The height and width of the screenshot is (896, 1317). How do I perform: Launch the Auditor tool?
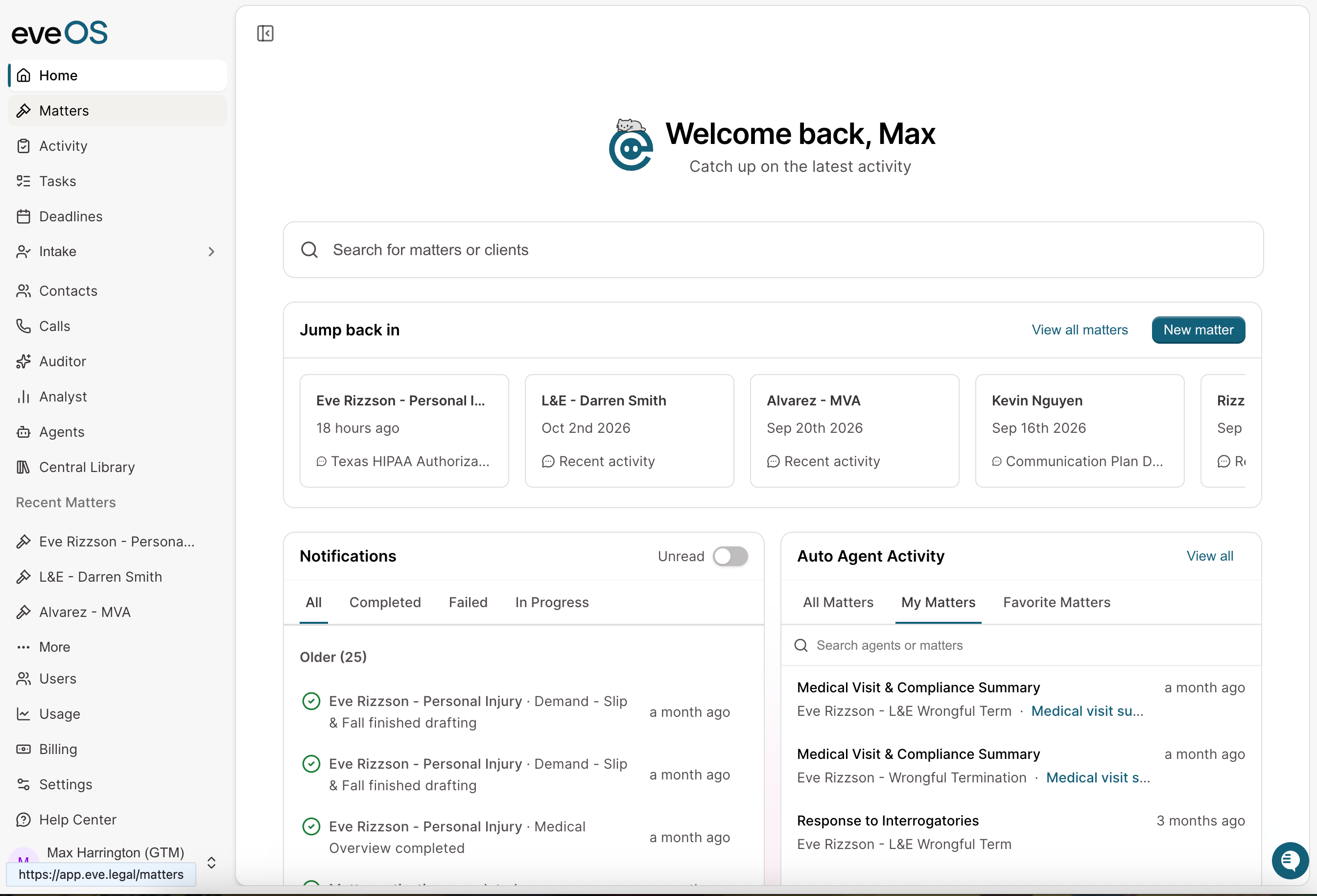(x=118, y=361)
